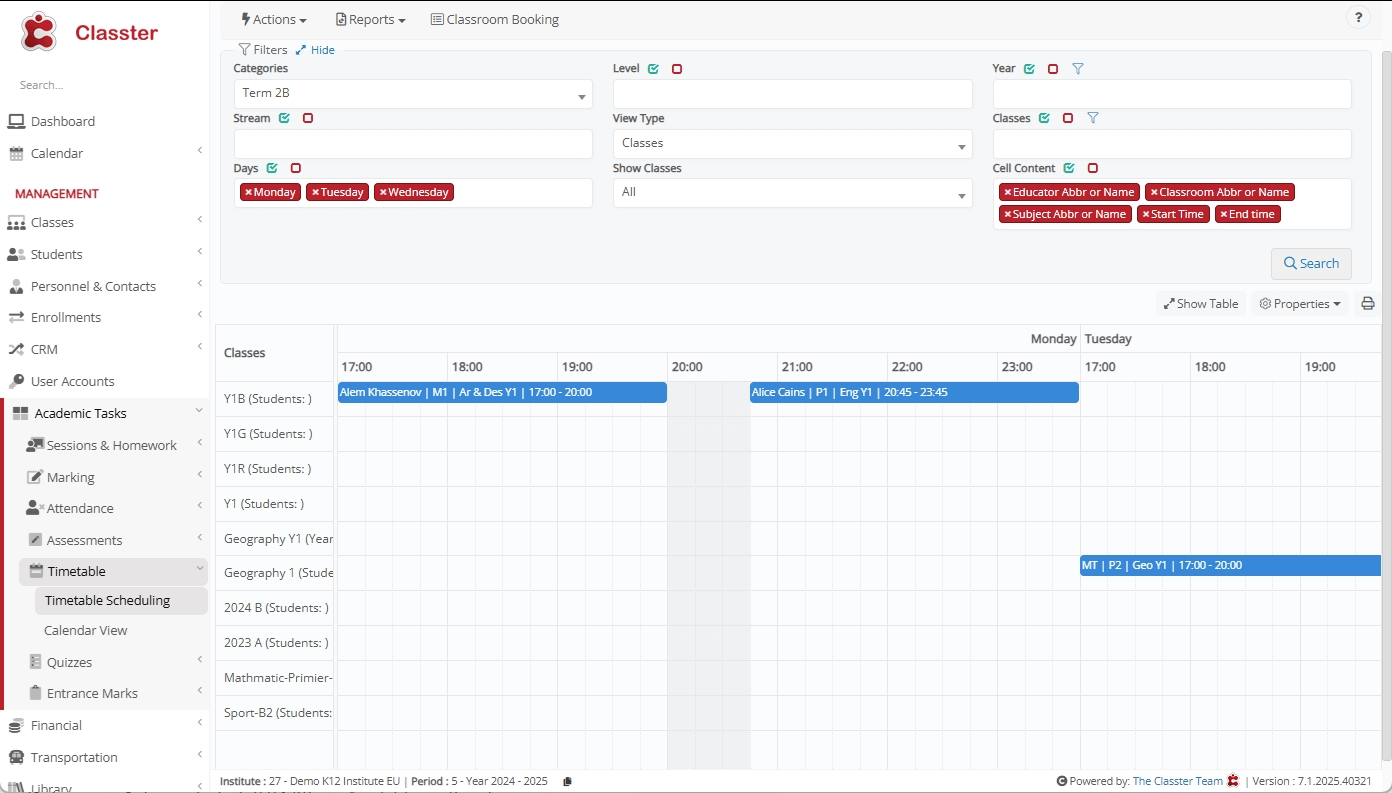Hide the Filters panel

tap(316, 50)
